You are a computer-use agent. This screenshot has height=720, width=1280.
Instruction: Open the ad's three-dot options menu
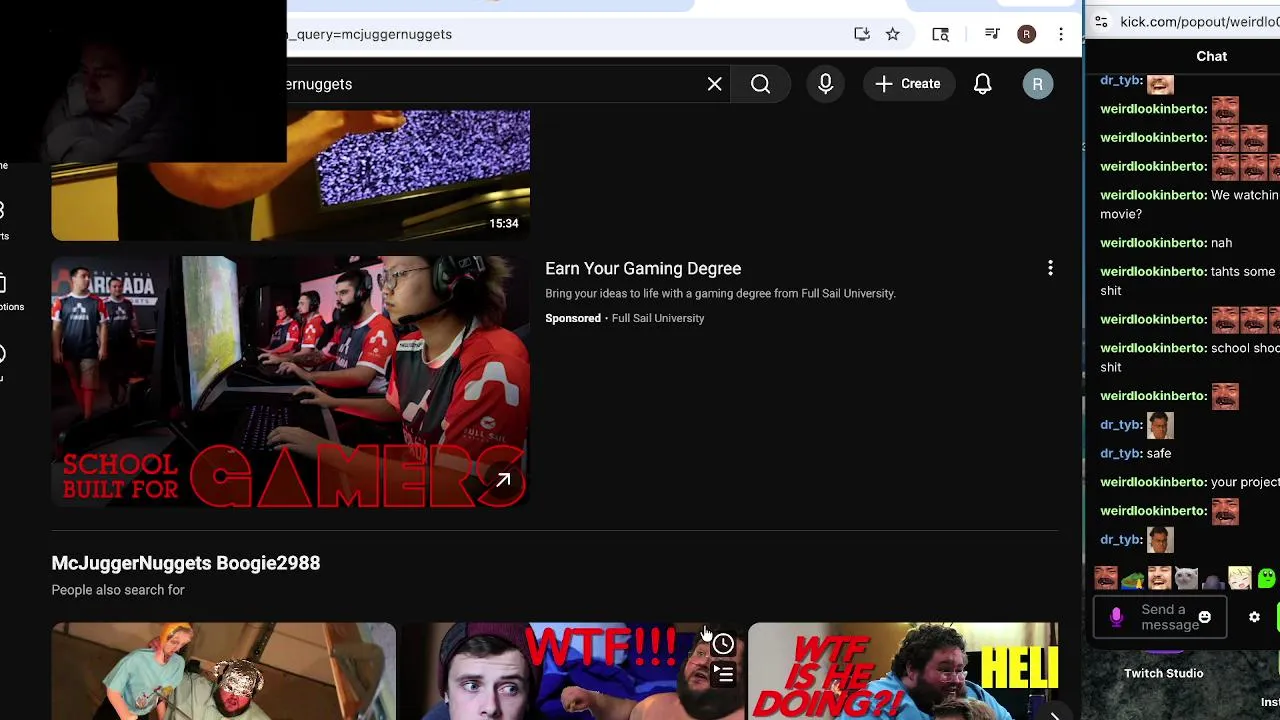pos(1050,268)
